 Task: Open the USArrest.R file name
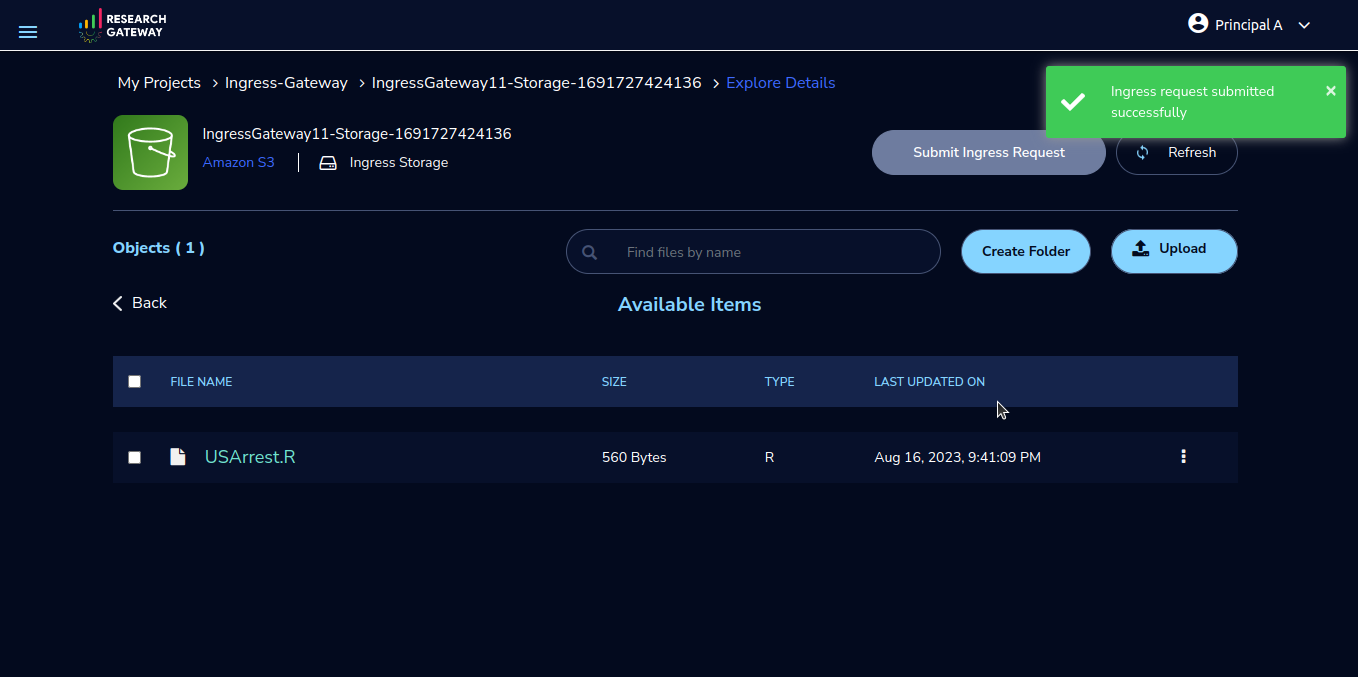point(250,457)
